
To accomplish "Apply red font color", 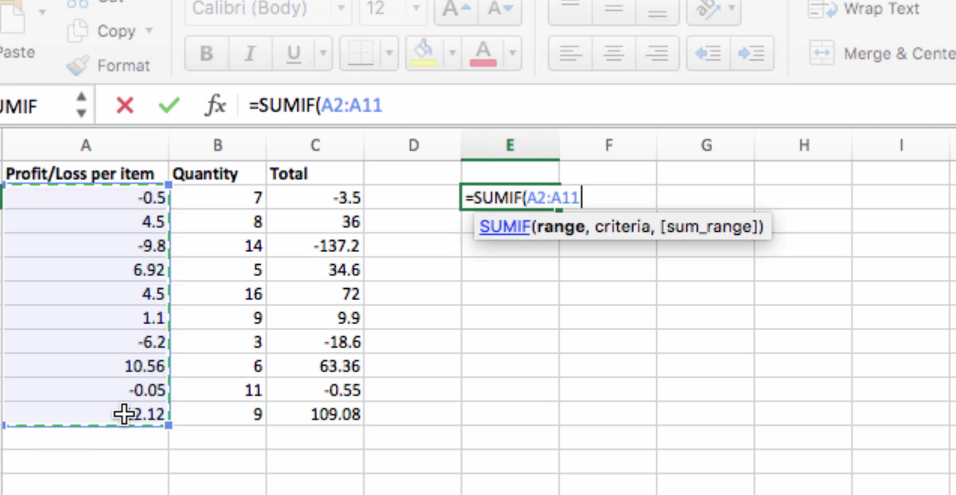I will click(x=483, y=54).
